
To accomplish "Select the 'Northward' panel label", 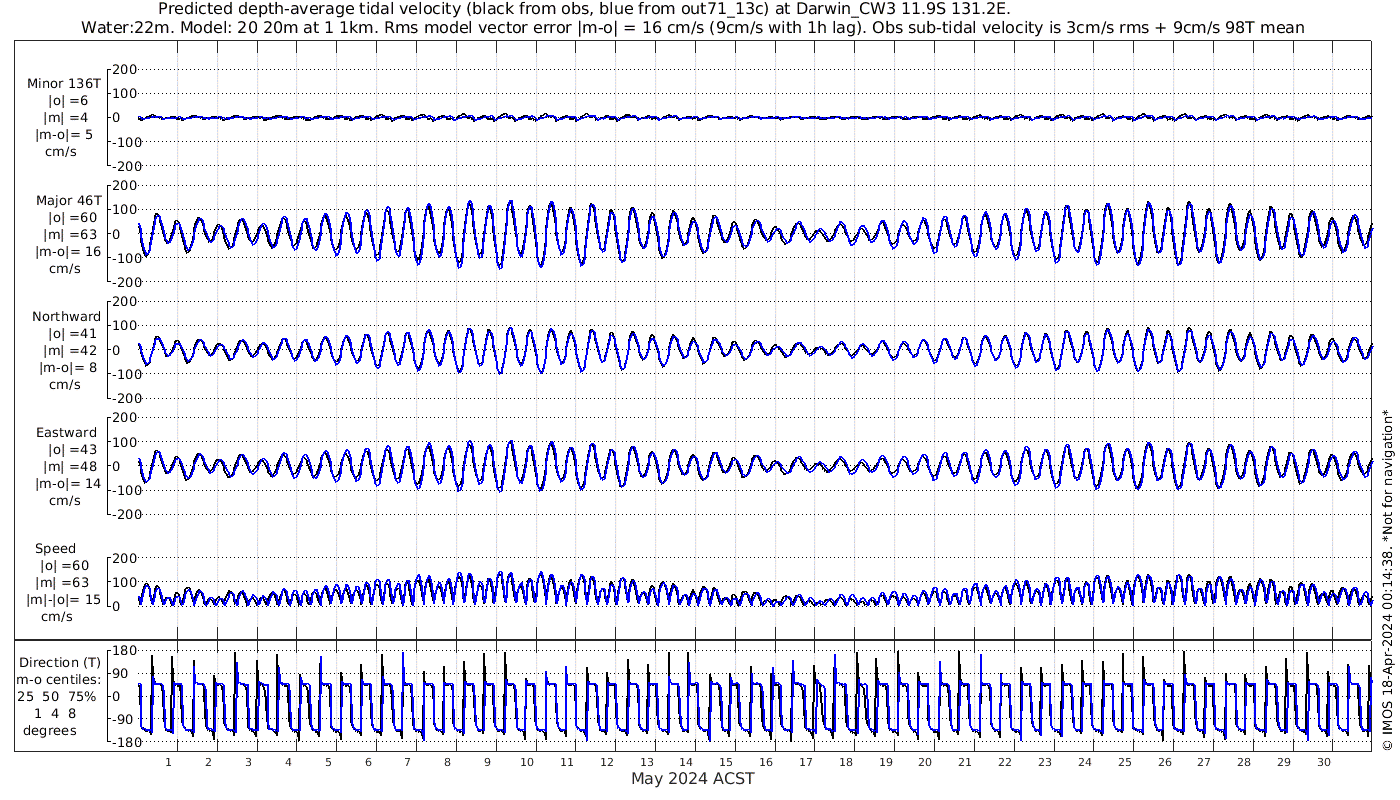I will point(67,317).
